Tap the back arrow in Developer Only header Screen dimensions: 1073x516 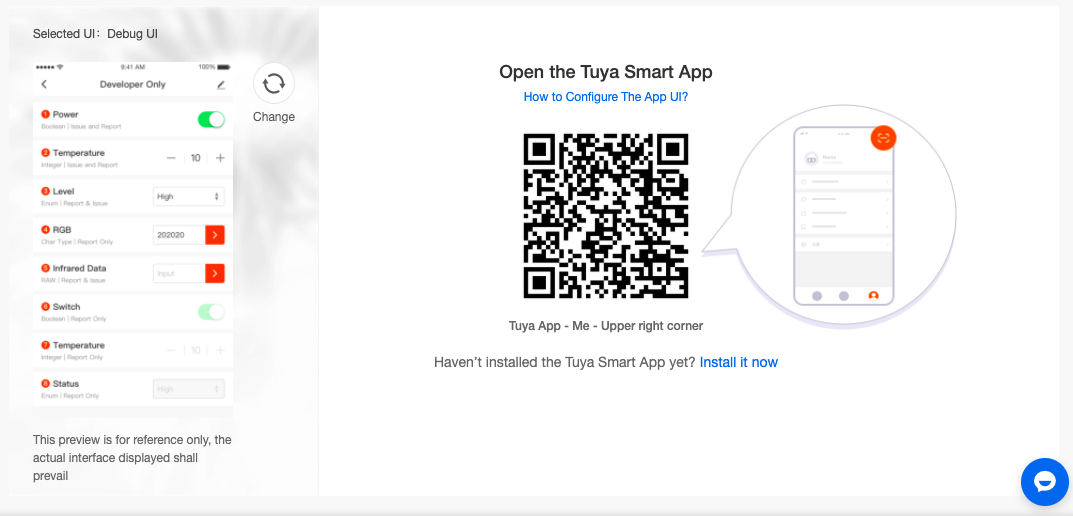(44, 84)
